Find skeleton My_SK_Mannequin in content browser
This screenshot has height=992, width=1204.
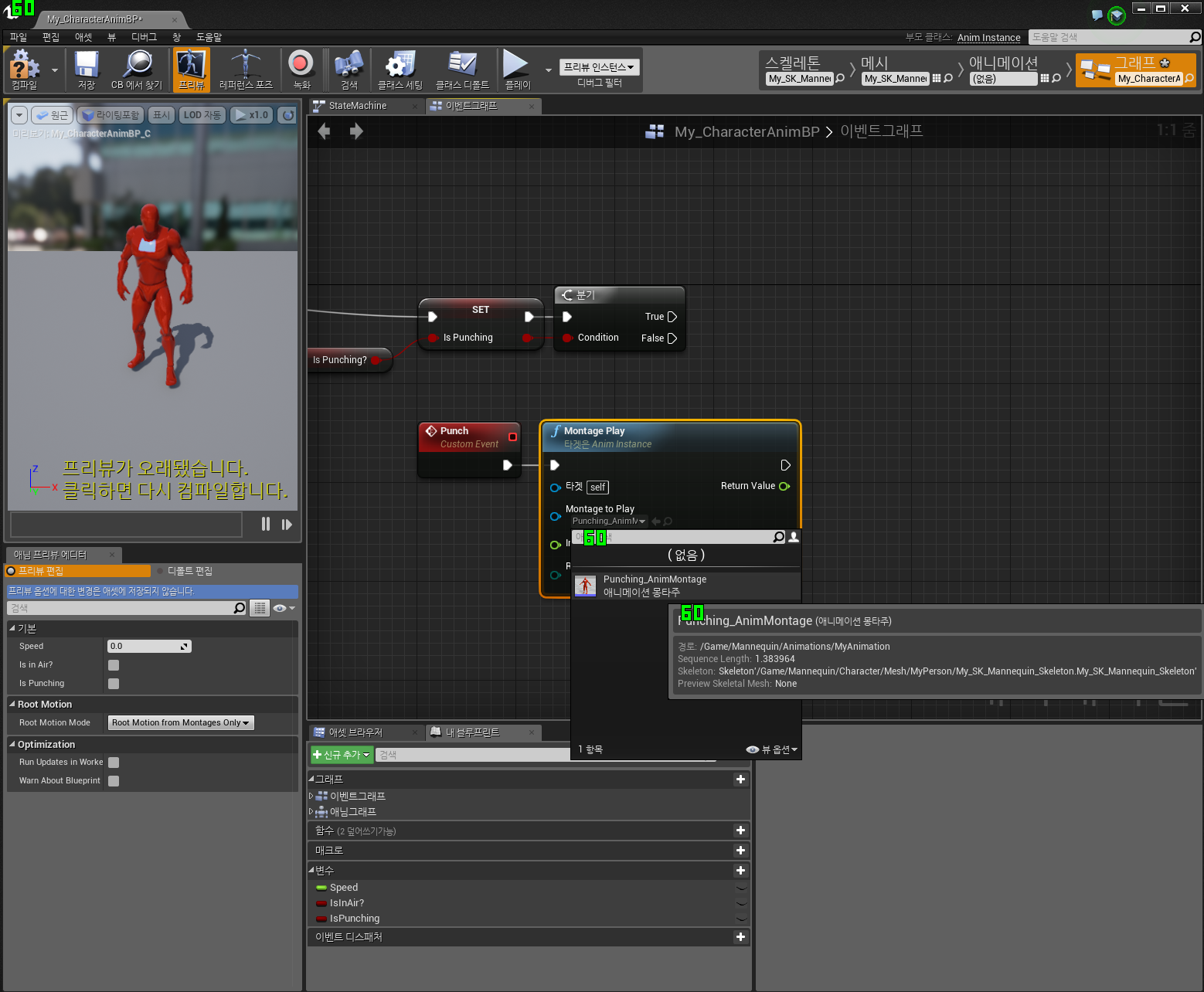[840, 78]
